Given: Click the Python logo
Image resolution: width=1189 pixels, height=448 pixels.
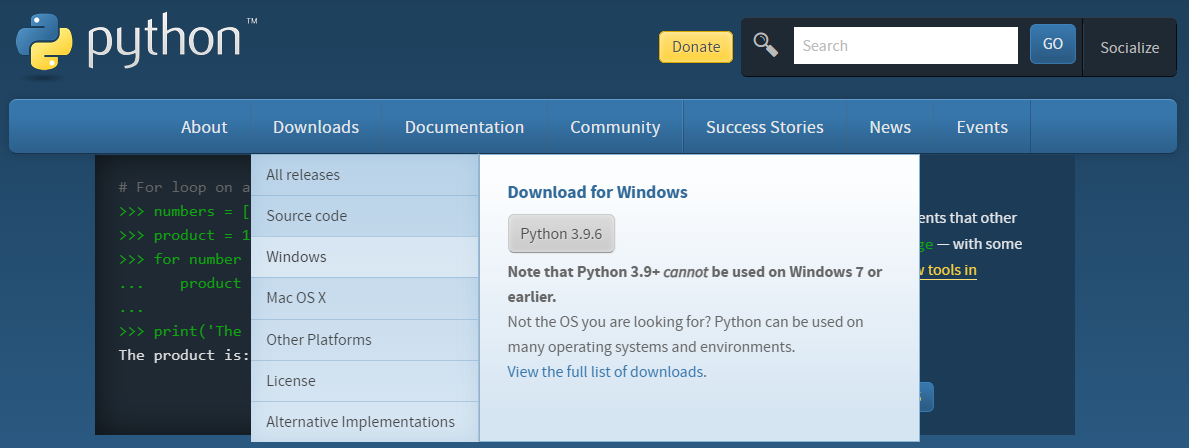Looking at the screenshot, I should (136, 45).
